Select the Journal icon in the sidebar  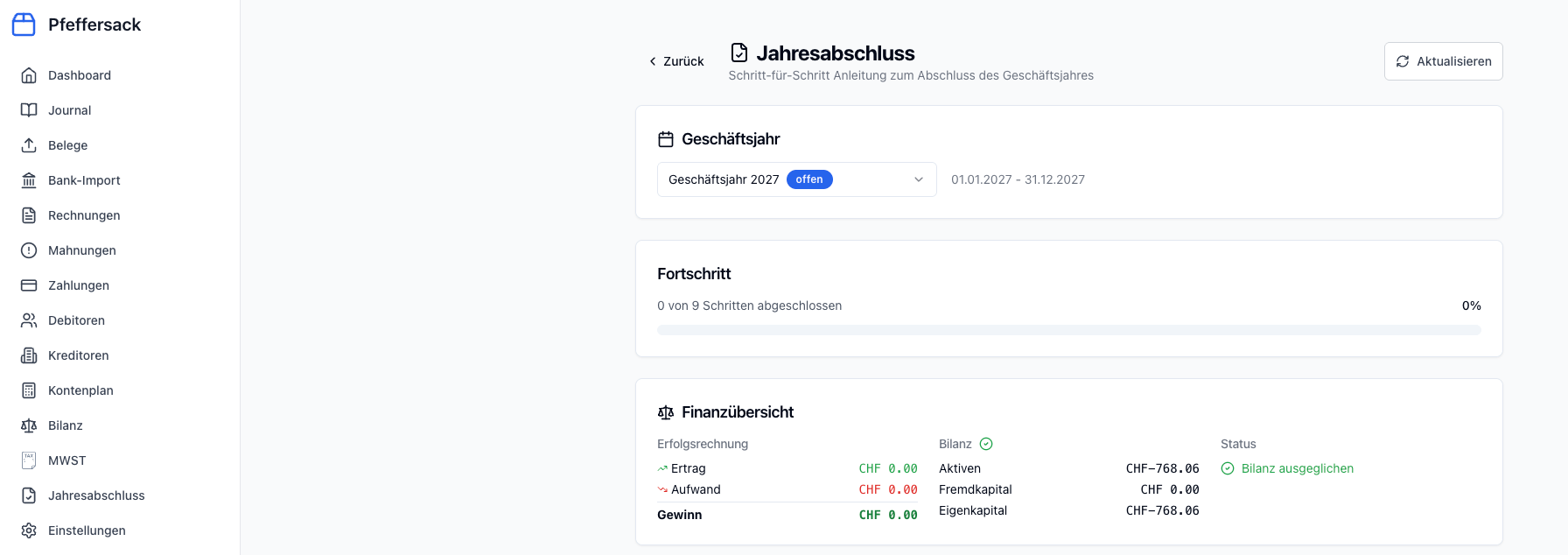29,110
